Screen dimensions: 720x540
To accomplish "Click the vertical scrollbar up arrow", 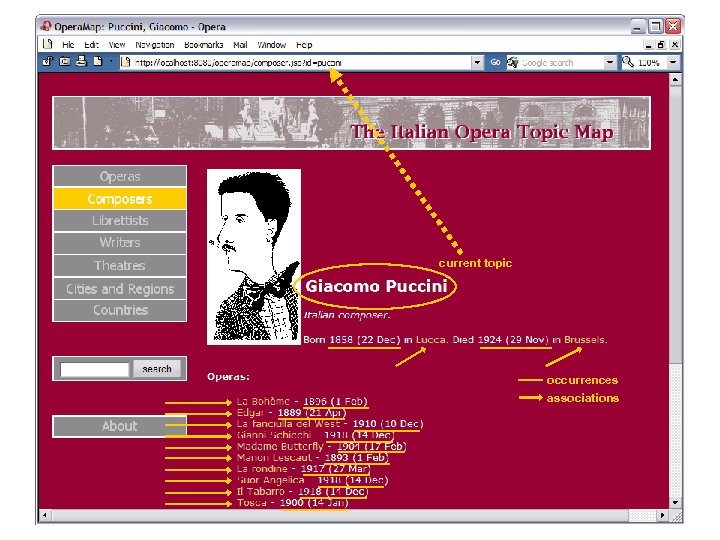I will [675, 79].
